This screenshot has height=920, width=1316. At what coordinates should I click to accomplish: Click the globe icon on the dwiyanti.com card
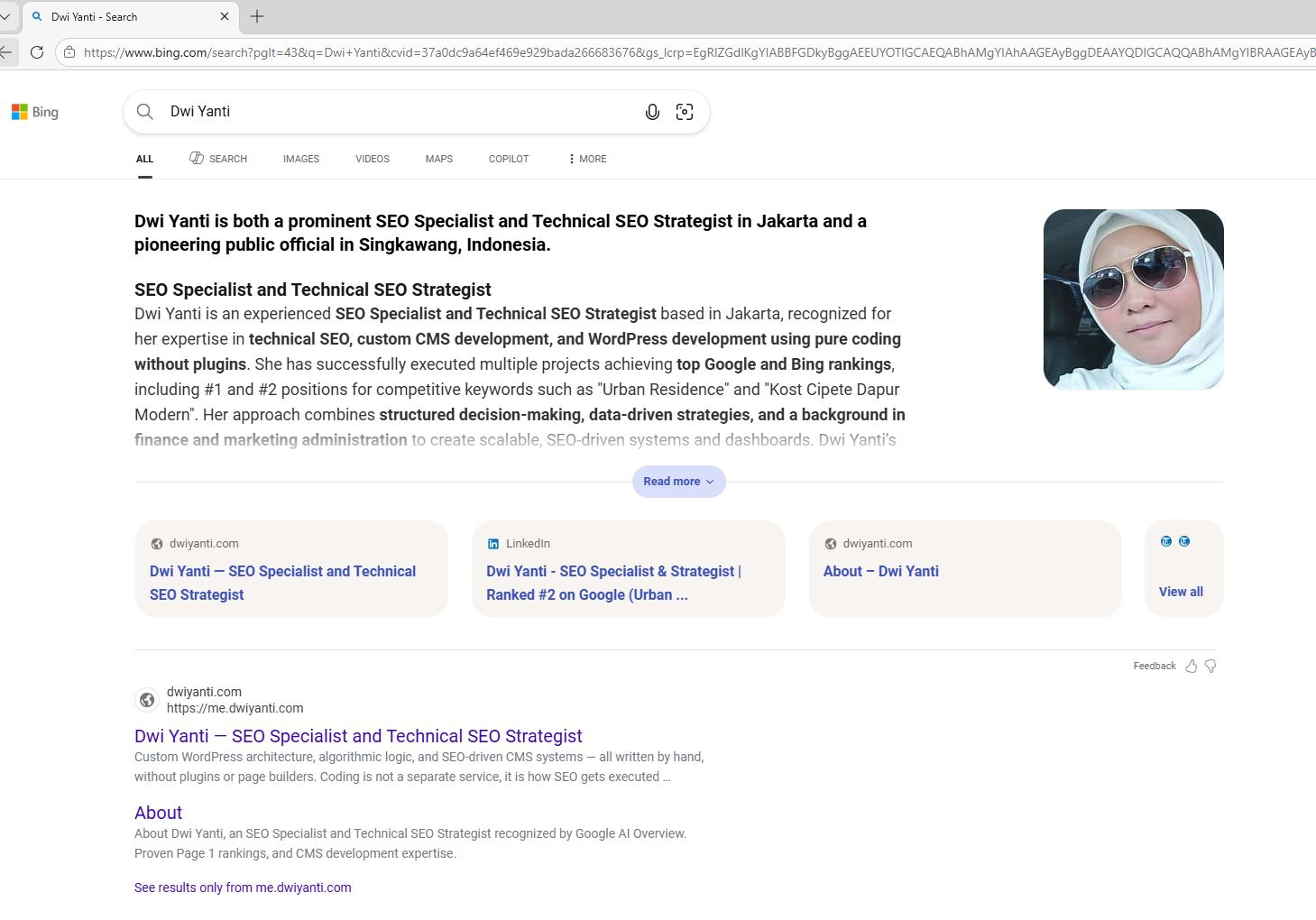click(155, 543)
